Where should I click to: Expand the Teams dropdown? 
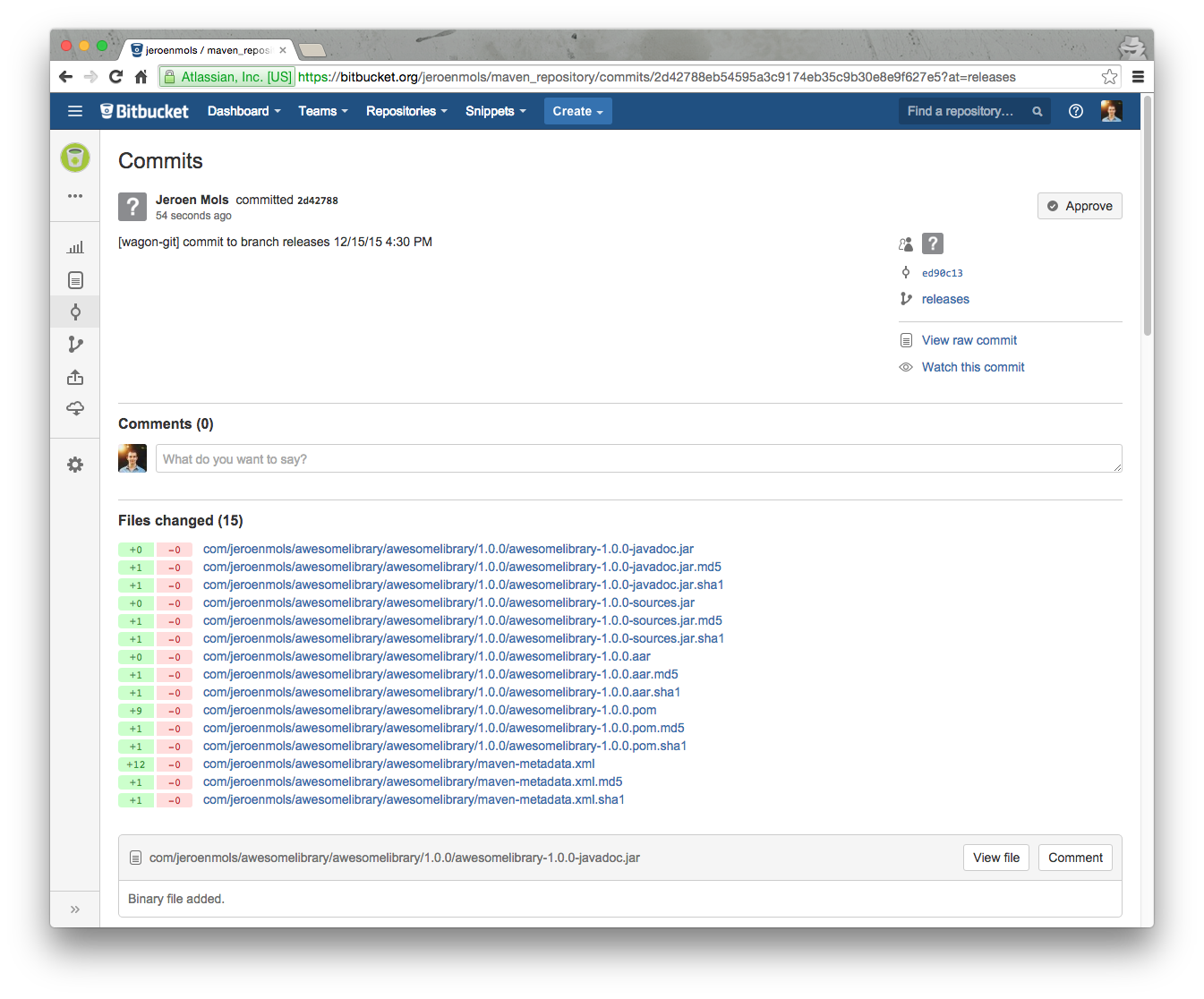tap(322, 111)
